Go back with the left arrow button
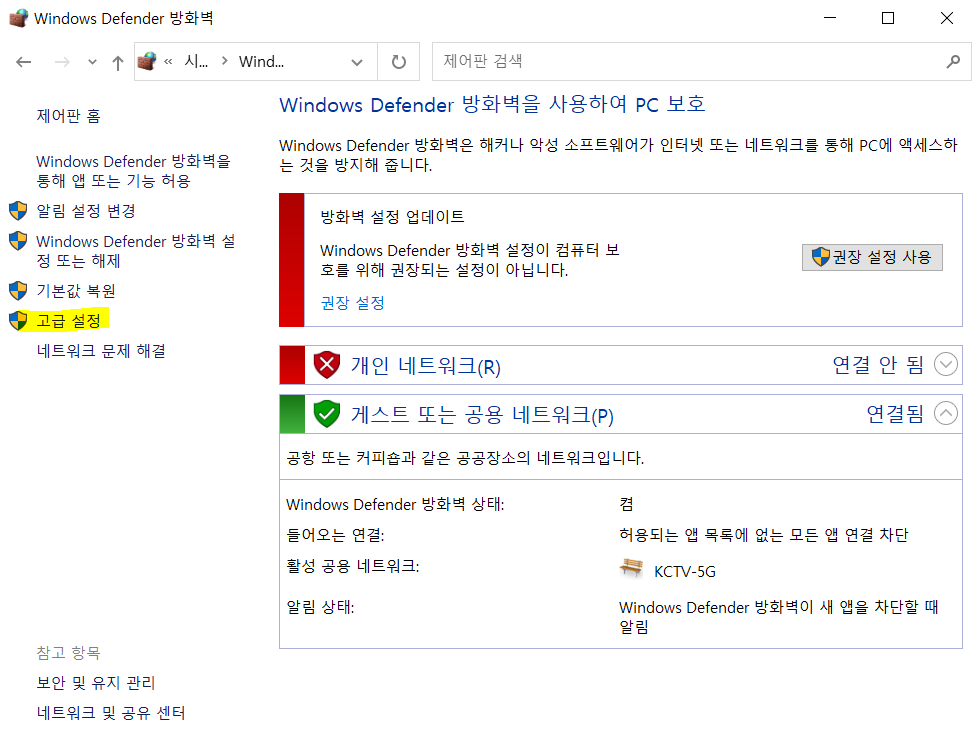 [24, 62]
